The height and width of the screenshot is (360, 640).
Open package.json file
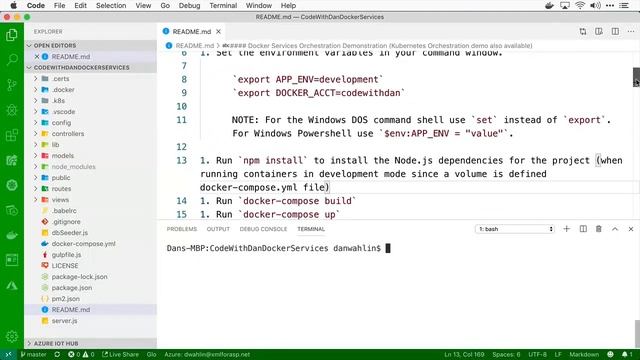(x=71, y=288)
